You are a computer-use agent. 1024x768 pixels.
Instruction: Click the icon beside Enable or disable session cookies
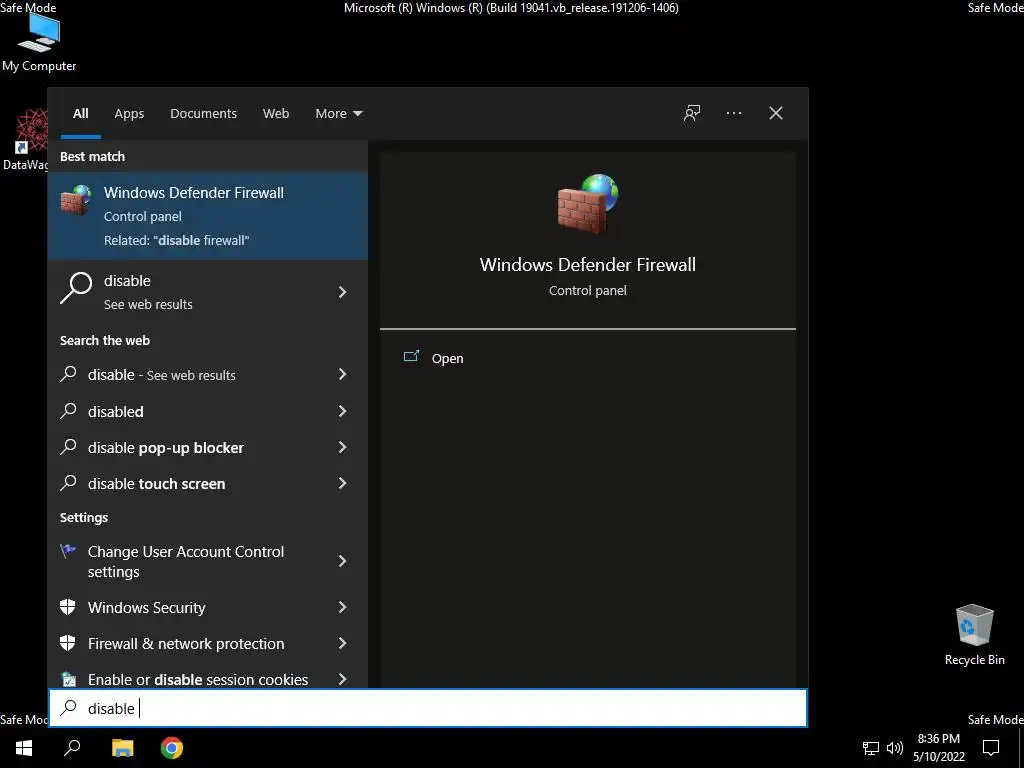coord(68,679)
